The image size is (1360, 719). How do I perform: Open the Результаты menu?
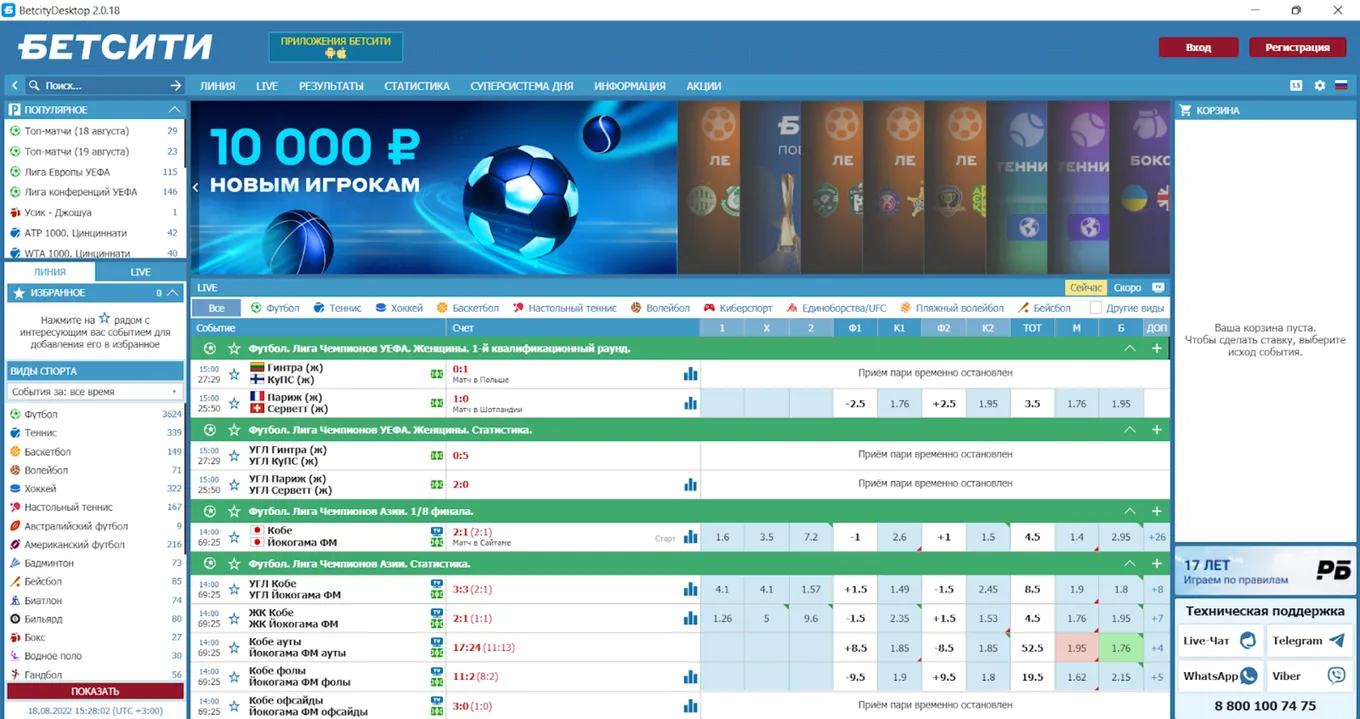pyautogui.click(x=331, y=86)
